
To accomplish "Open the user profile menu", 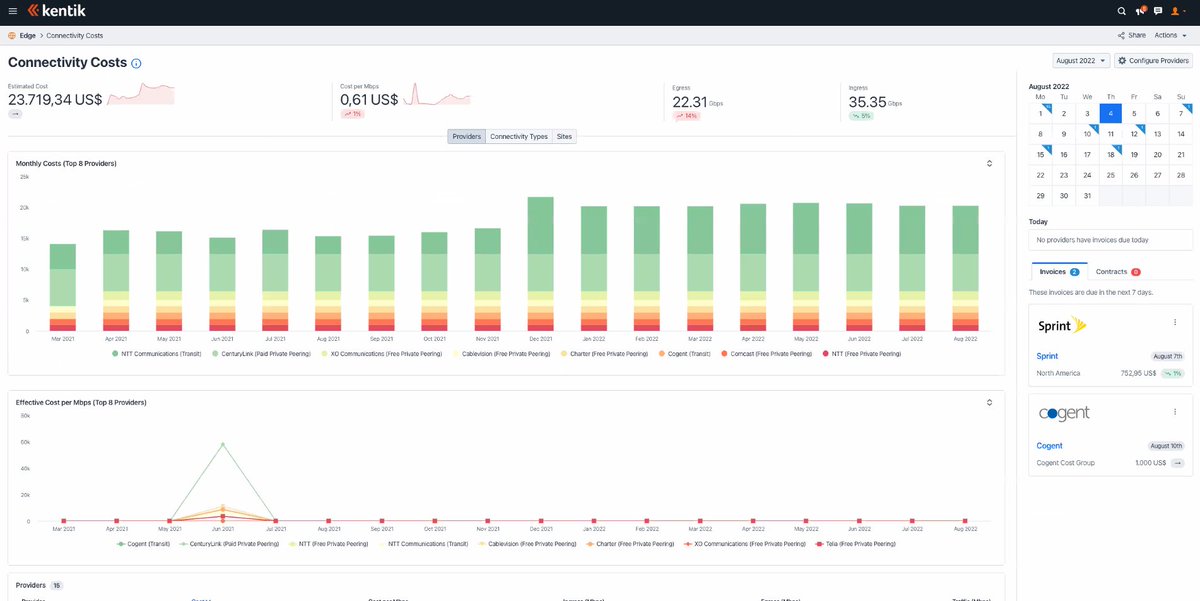I will pyautogui.click(x=1180, y=11).
